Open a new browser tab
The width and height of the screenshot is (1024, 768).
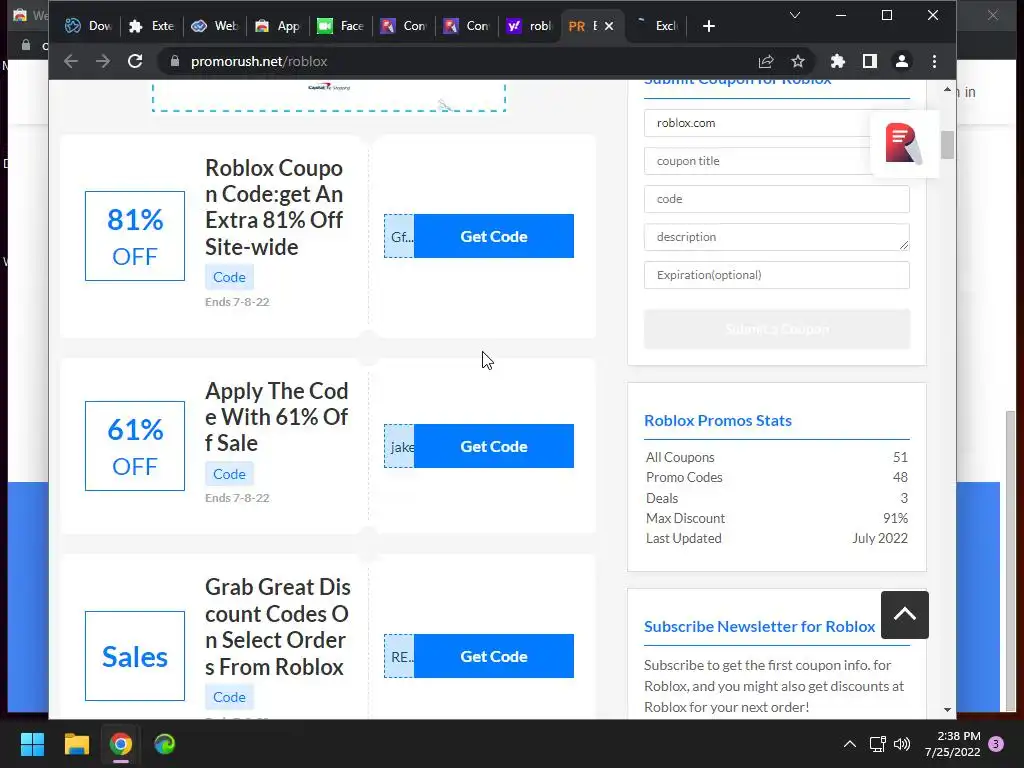709,26
